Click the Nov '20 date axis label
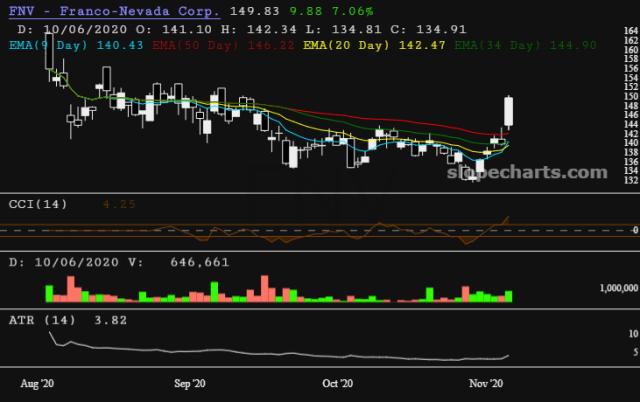The height and width of the screenshot is (402, 640). [x=486, y=384]
